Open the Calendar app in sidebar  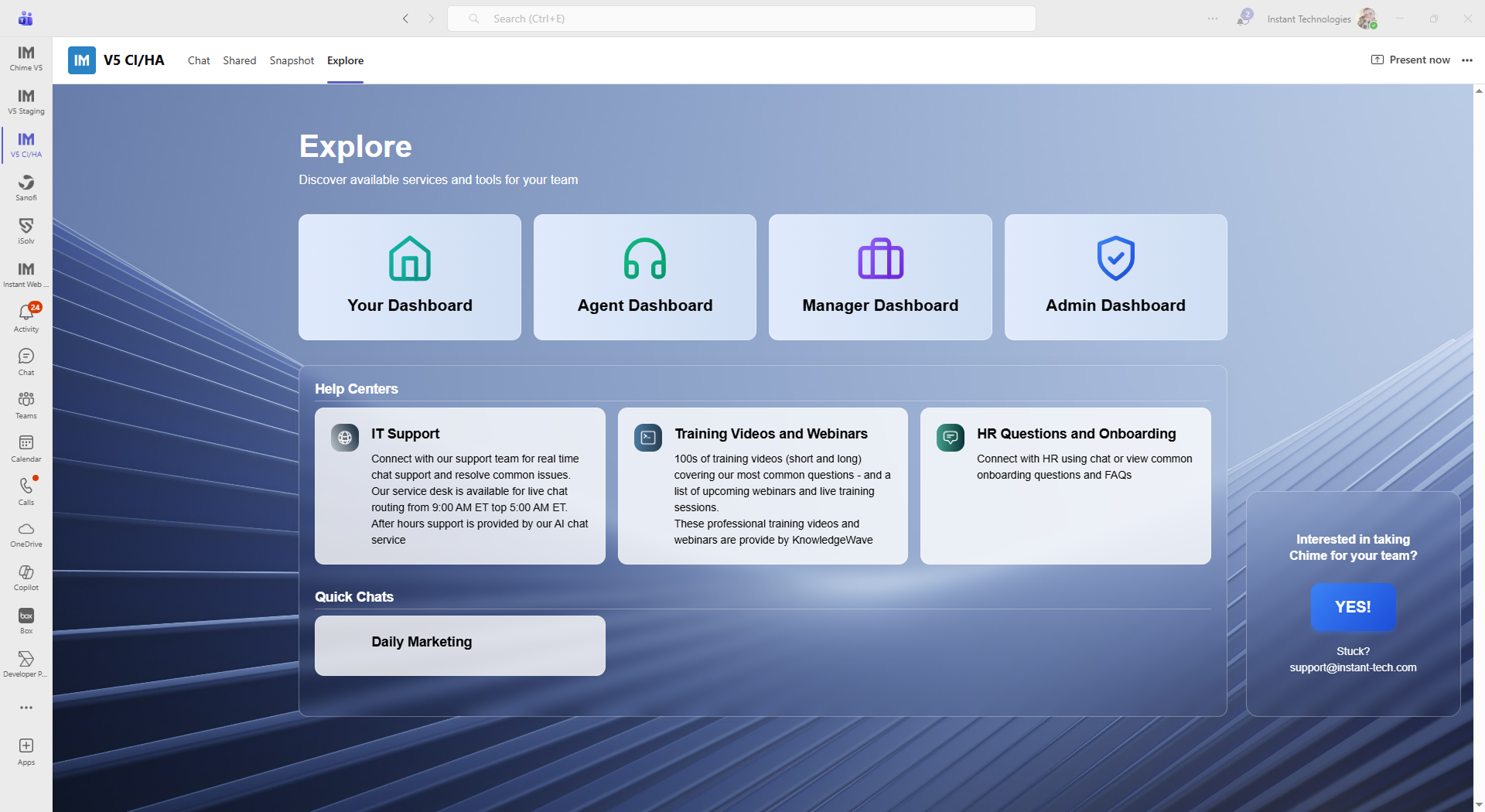26,448
